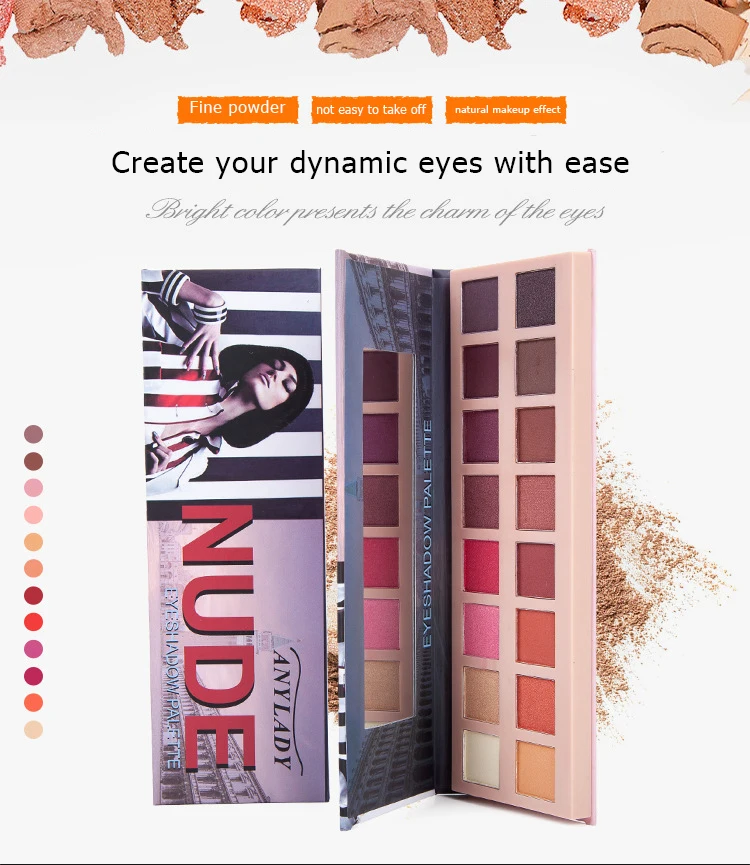The height and width of the screenshot is (865, 750).
Task: Select the topmost mauve color dot
Action: (x=34, y=434)
